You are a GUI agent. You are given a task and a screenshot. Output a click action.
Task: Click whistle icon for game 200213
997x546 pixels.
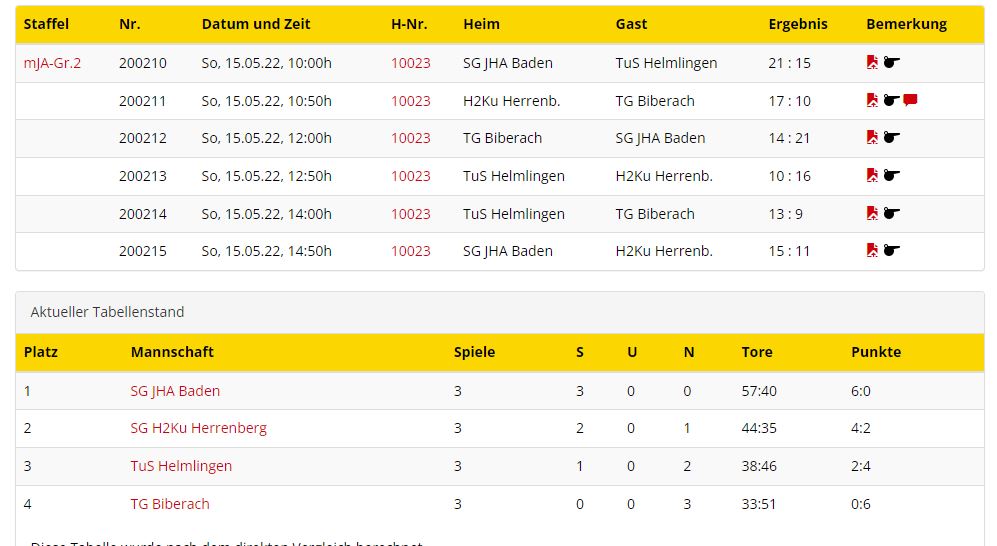pos(891,175)
